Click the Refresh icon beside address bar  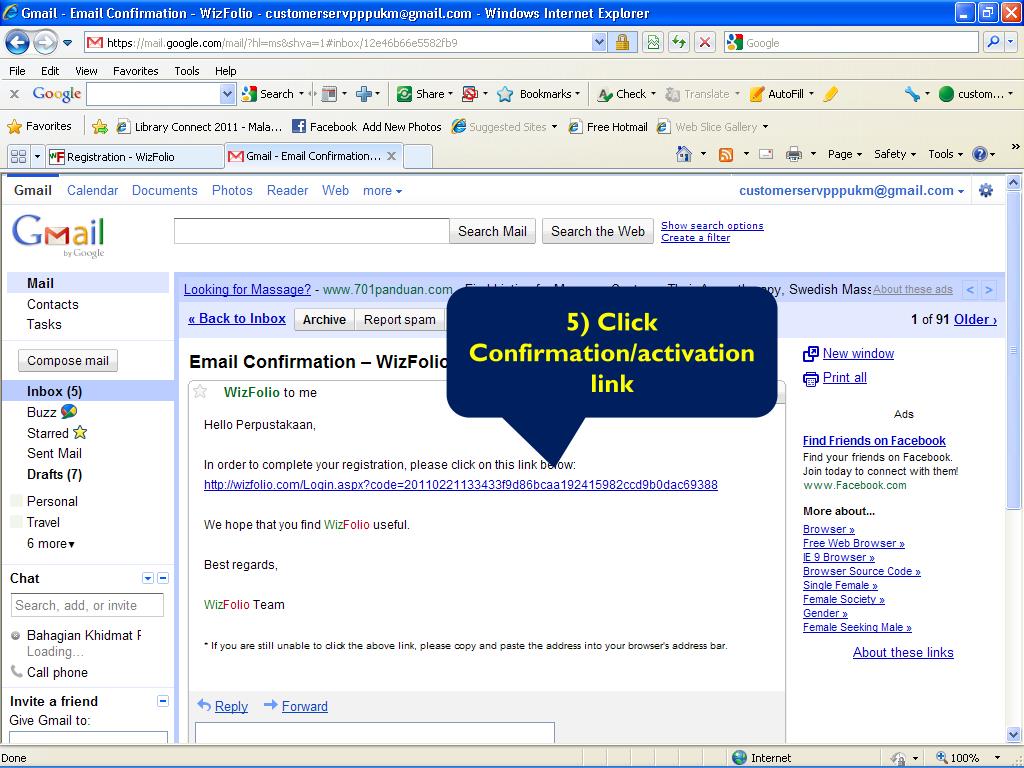[679, 42]
